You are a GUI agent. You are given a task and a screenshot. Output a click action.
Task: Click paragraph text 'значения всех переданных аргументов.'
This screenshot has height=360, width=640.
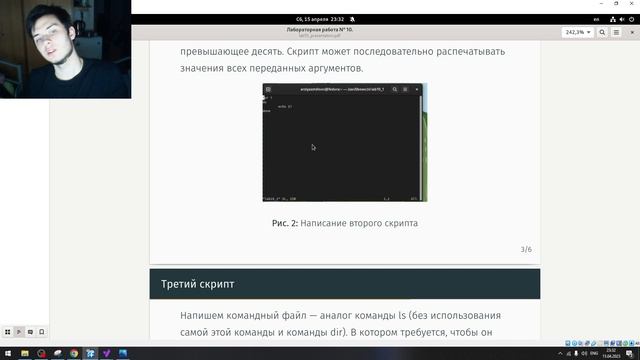272,68
